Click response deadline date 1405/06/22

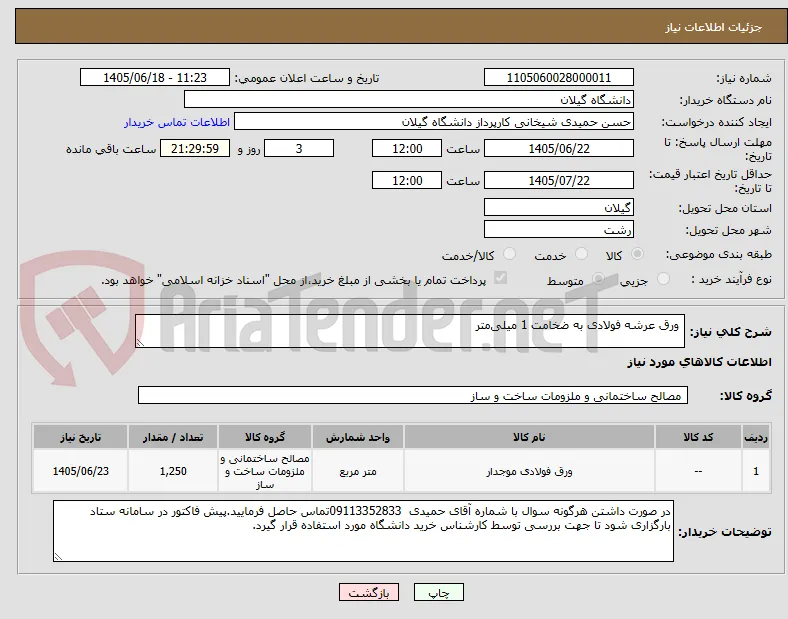[559, 148]
